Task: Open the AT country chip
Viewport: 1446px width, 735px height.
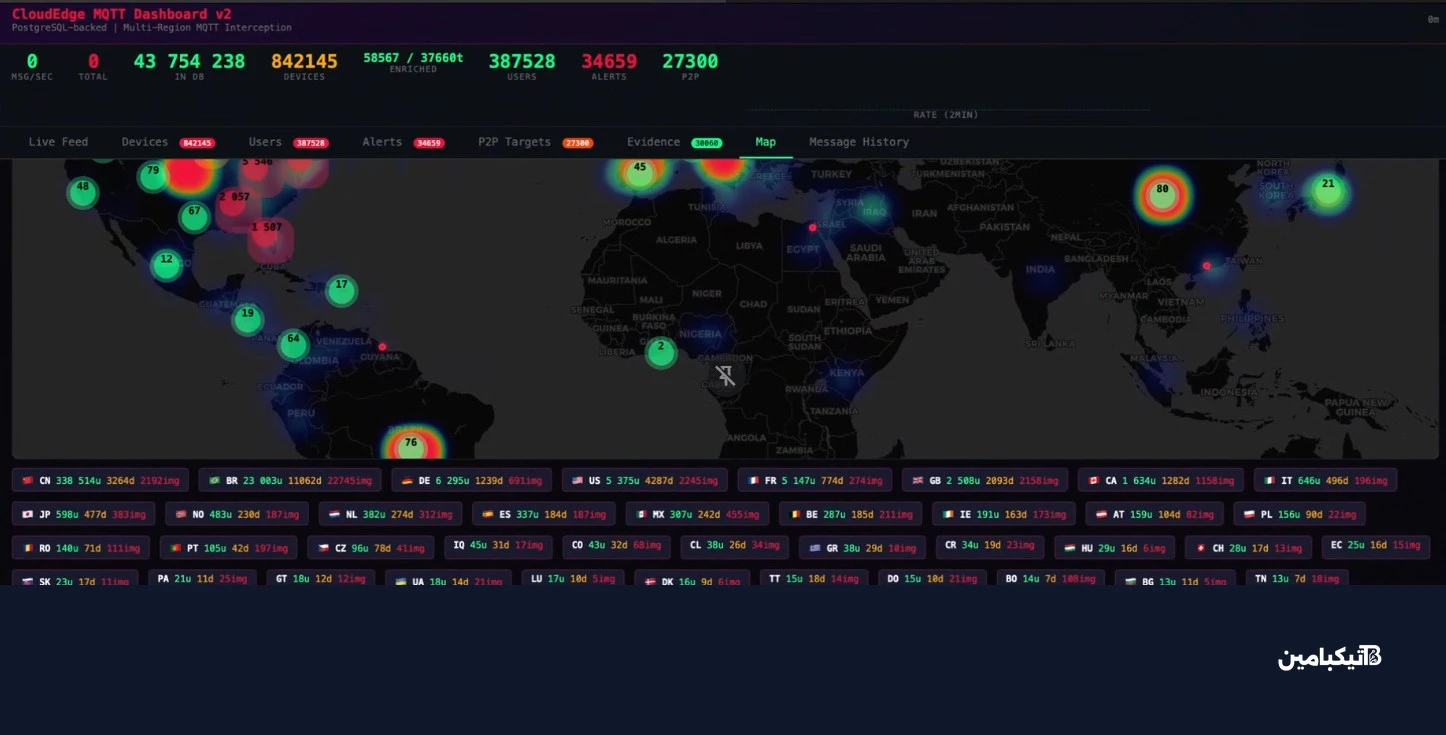Action: point(1155,515)
